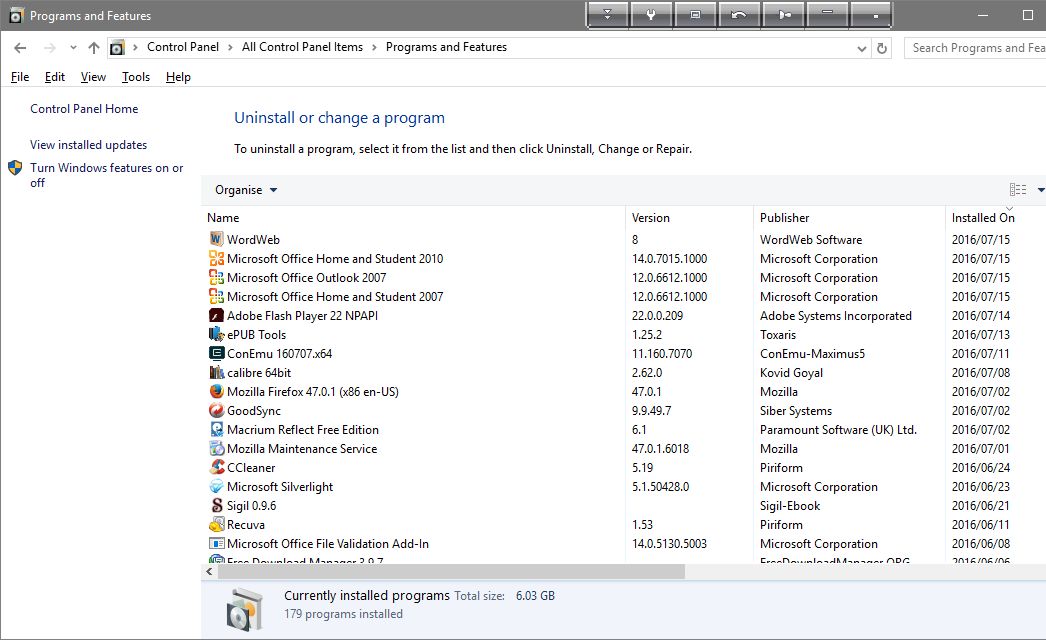Select Microsoft Office File Validation Add-In icon
Viewport: 1046px width, 640px height.
[x=216, y=543]
